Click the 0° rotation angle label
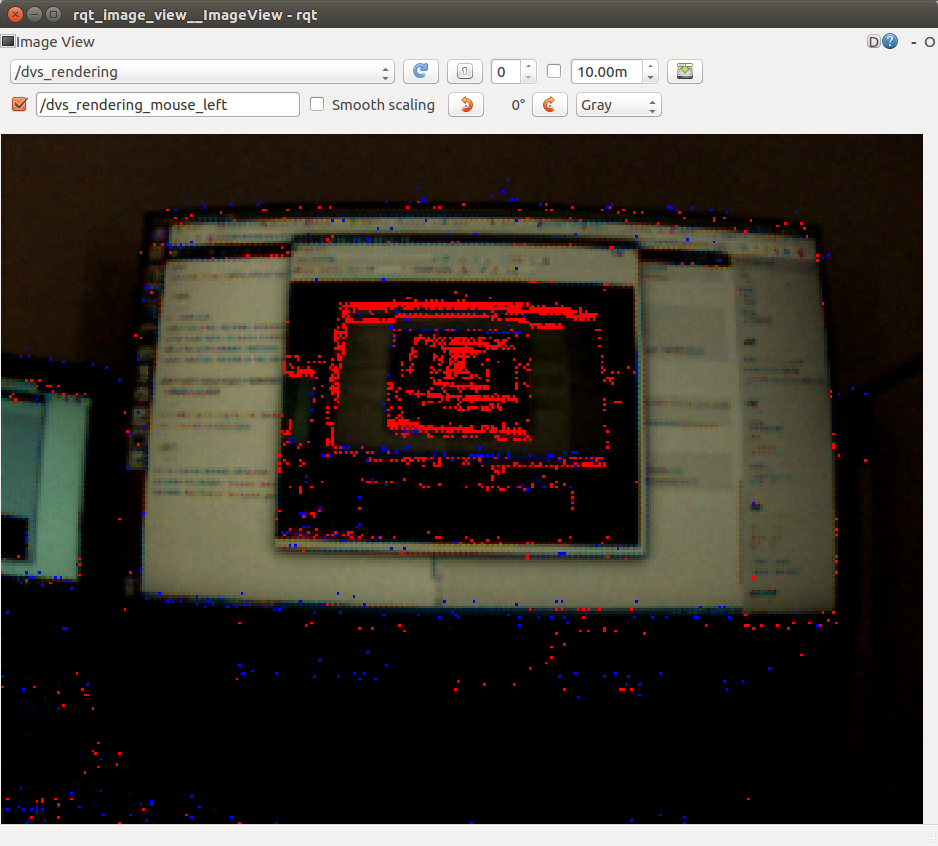This screenshot has height=846, width=938. pos(518,105)
